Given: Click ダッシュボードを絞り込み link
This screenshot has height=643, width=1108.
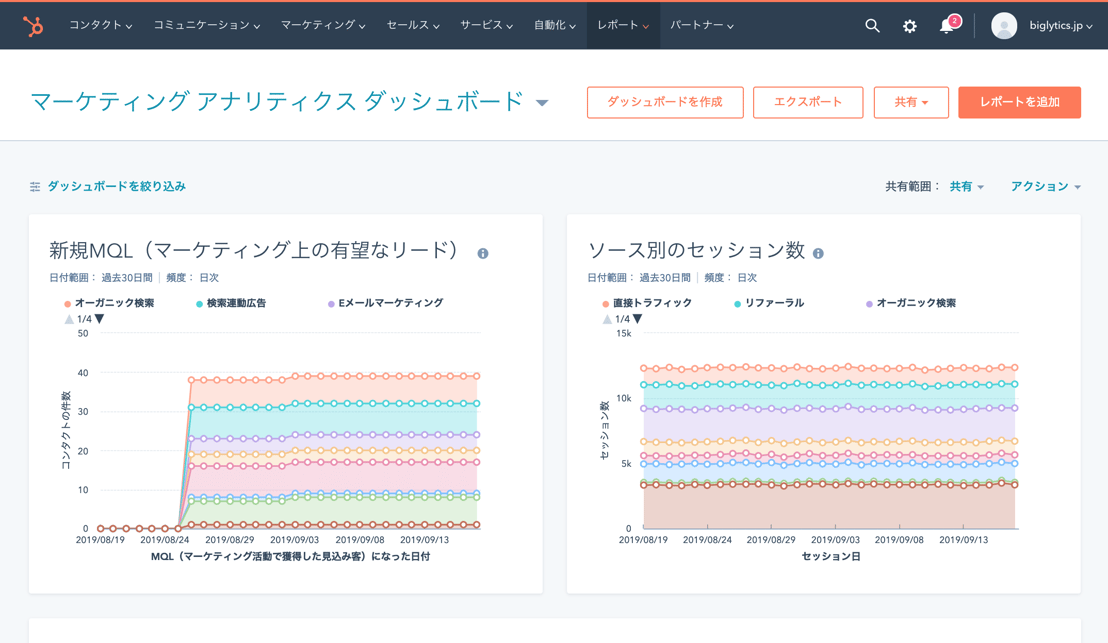Looking at the screenshot, I should [x=117, y=187].
